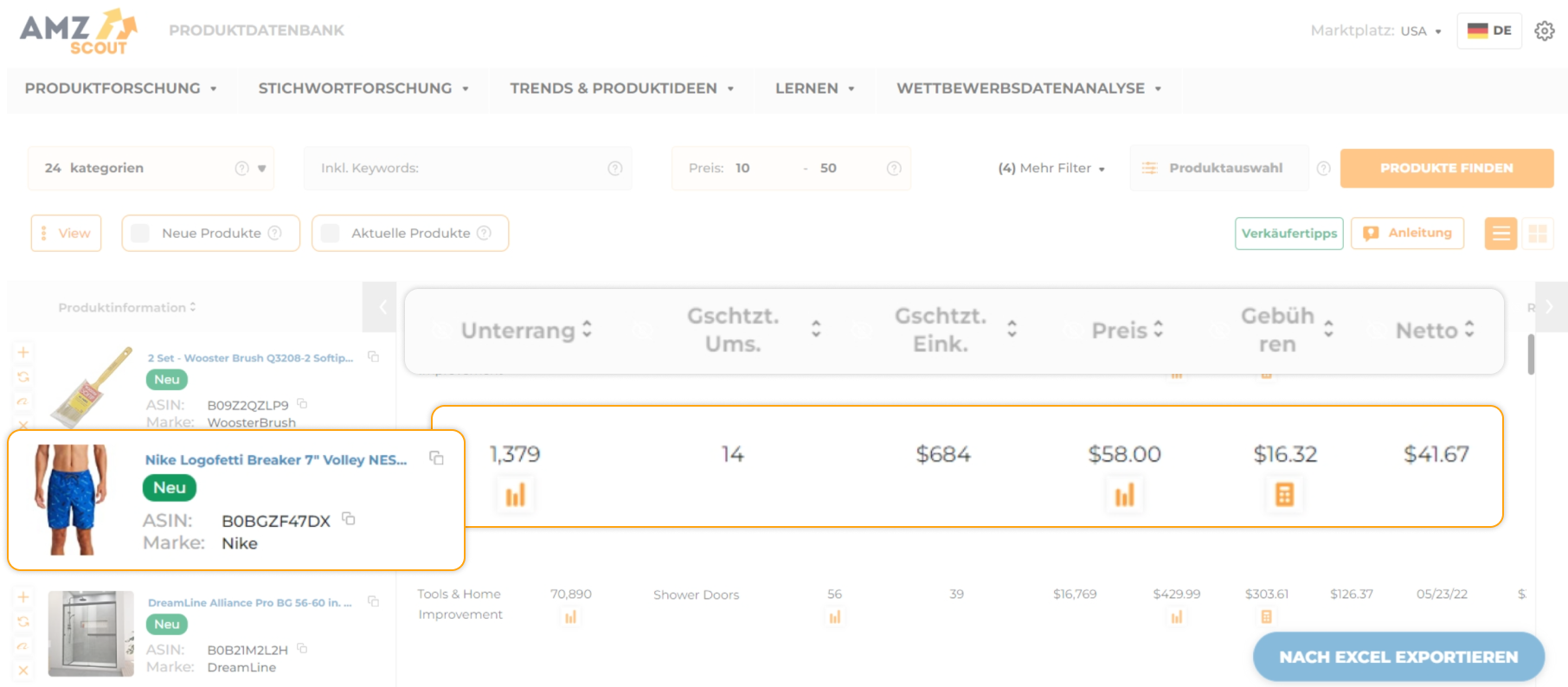Open the View options button
Image resolution: width=1568 pixels, height=687 pixels.
tap(67, 234)
